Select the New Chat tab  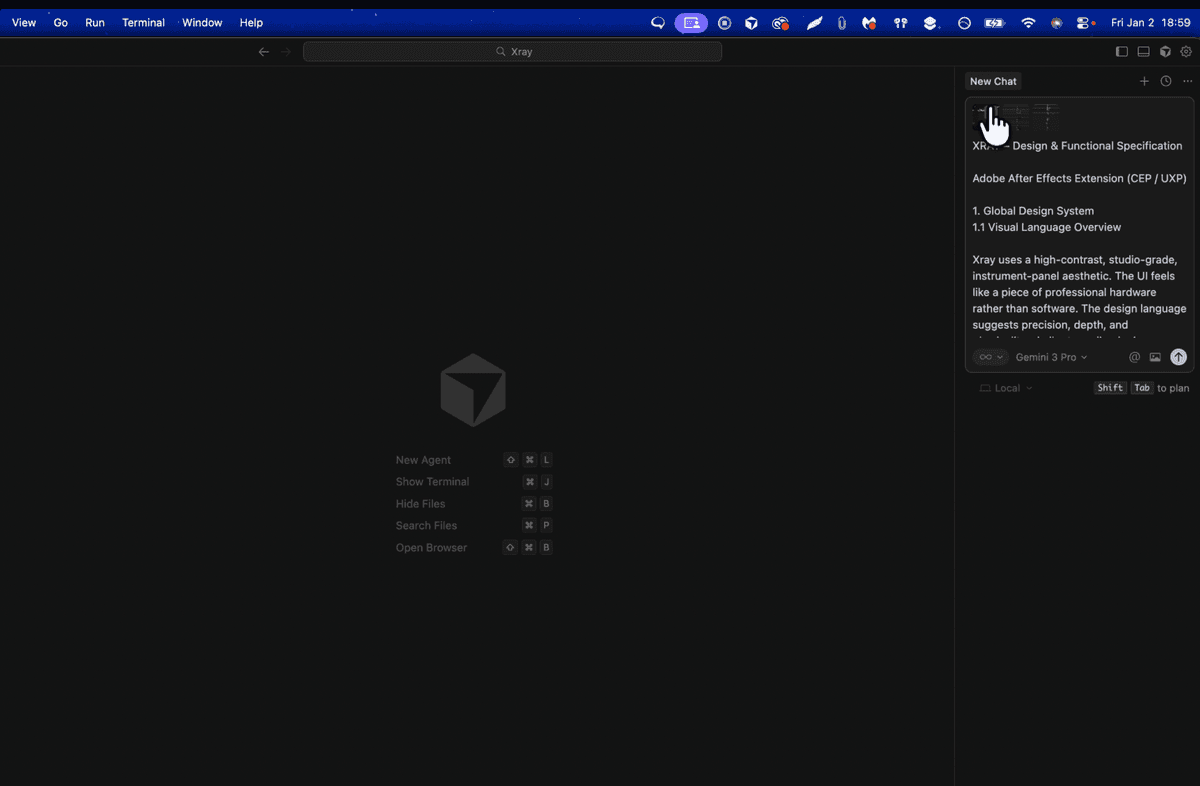992,81
